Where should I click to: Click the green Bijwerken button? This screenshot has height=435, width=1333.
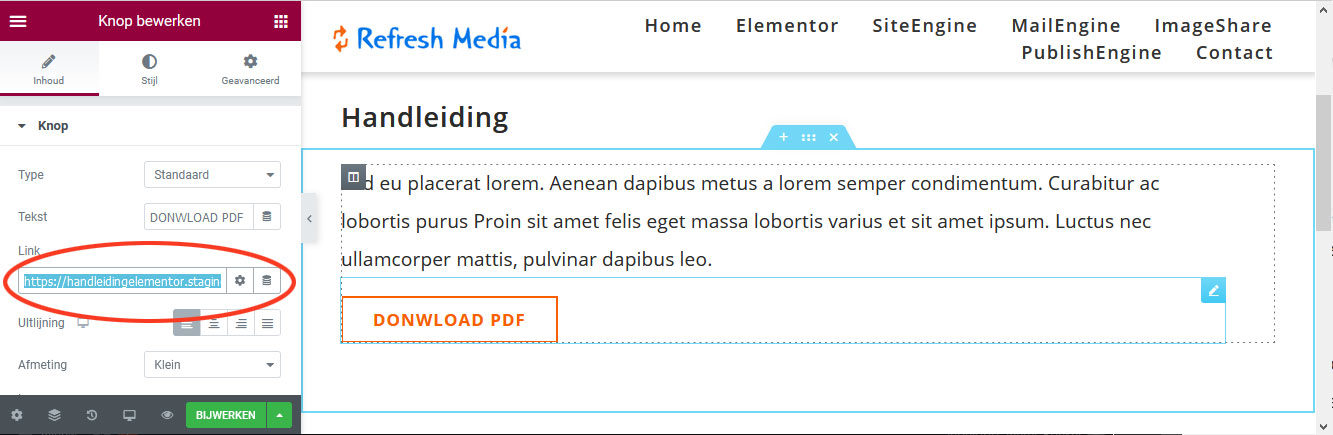tap(226, 415)
